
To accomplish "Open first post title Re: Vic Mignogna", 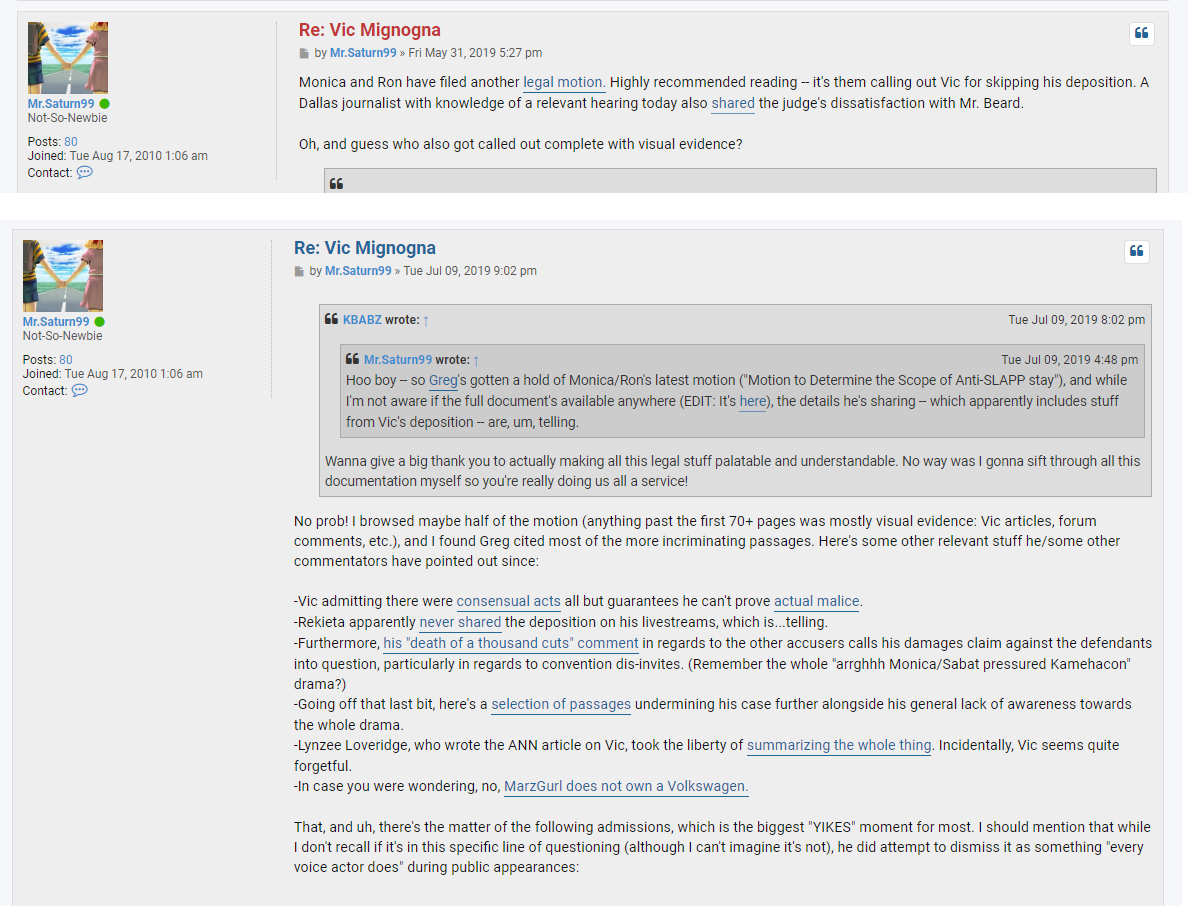I will (x=370, y=30).
